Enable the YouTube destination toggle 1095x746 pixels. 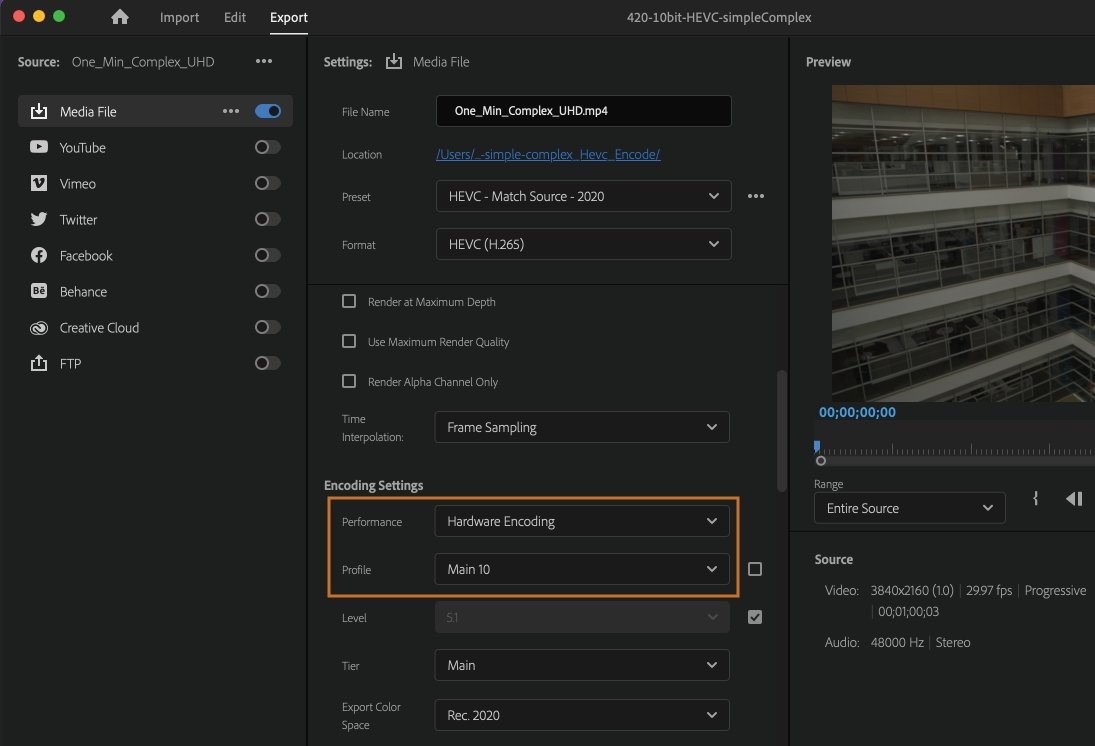[x=267, y=147]
